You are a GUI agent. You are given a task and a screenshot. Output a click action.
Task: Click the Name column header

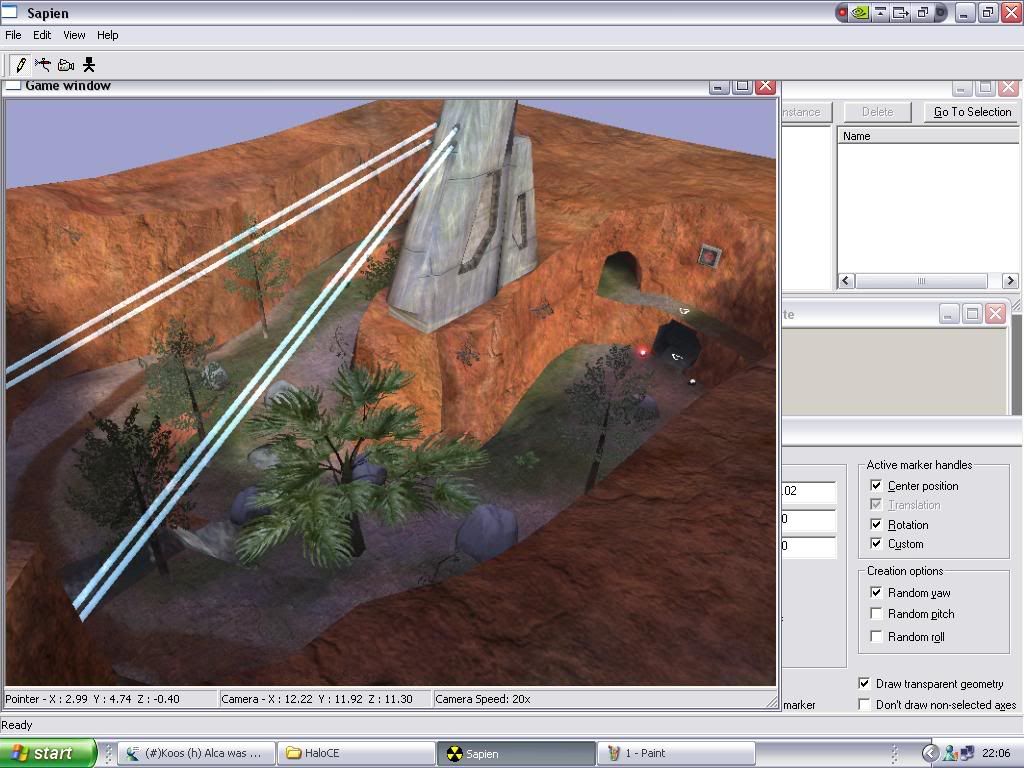(928, 136)
